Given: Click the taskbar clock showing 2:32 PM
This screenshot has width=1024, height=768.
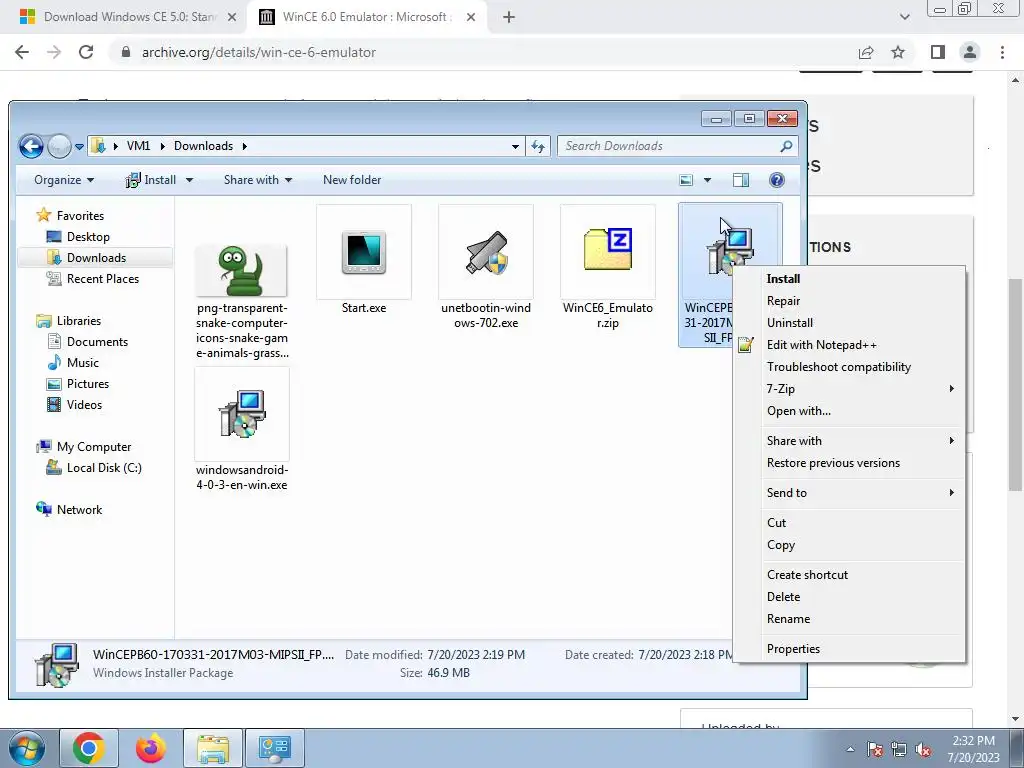Looking at the screenshot, I should (x=973, y=749).
